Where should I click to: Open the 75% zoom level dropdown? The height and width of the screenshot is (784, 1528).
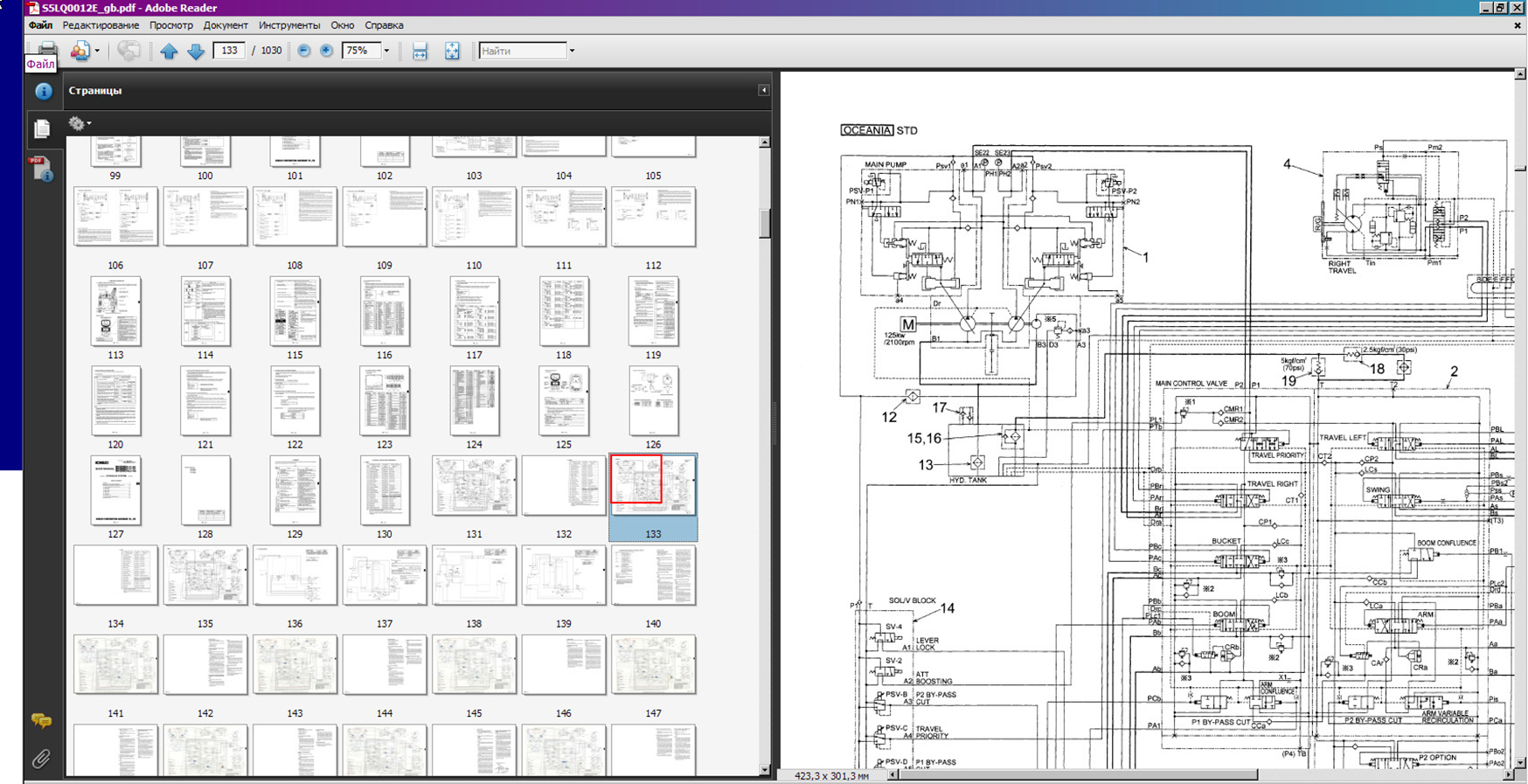tap(386, 51)
